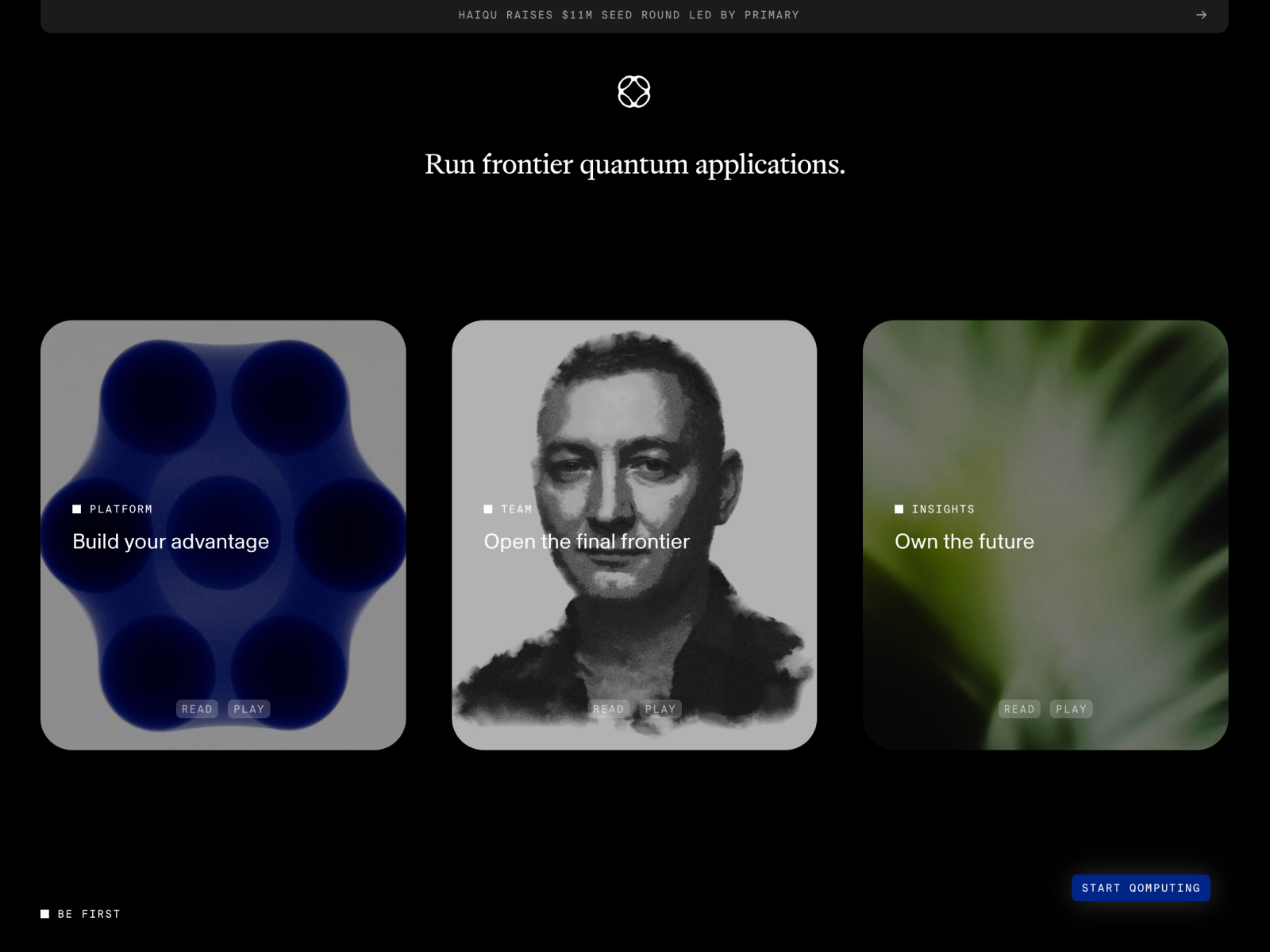The image size is (1270, 952).
Task: Click the square marker beside PLATFORM
Action: point(76,509)
